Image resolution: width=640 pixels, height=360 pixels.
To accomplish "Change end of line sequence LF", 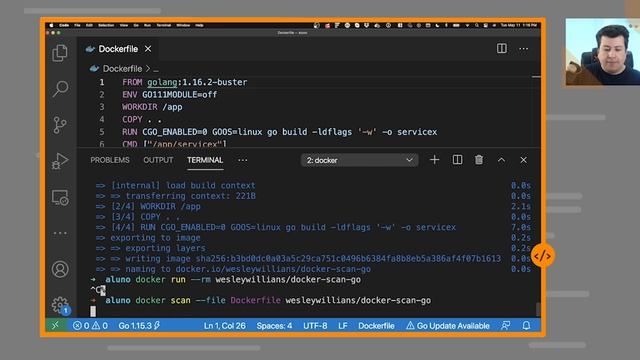I will pos(343,326).
